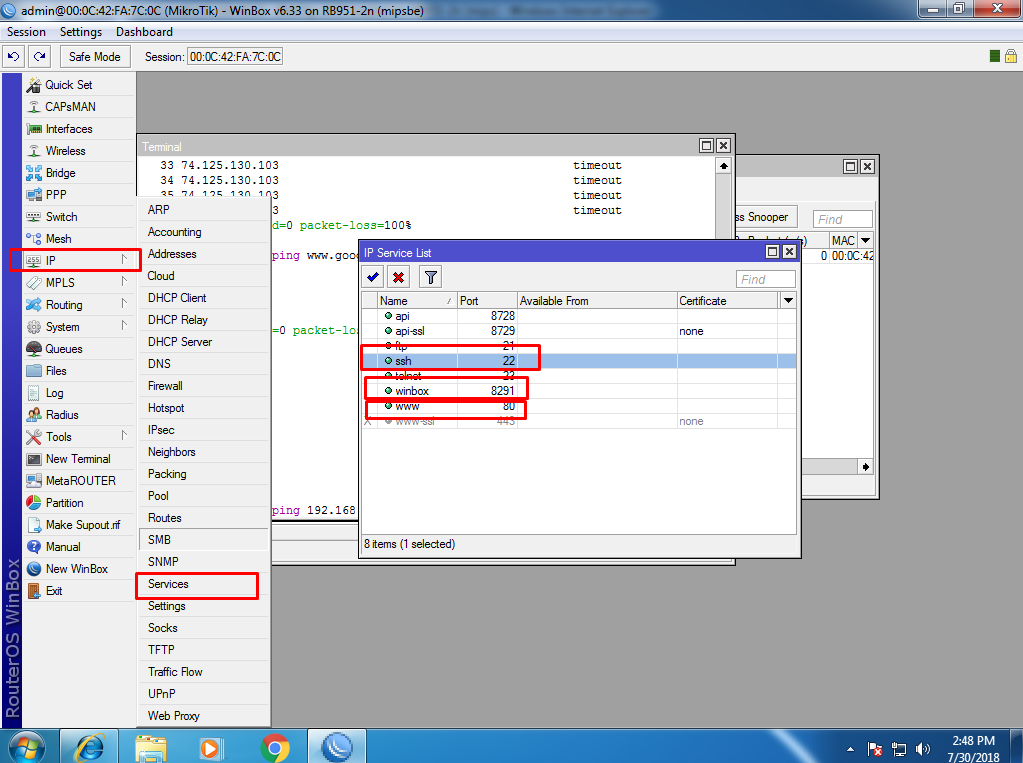Open Windows Start button
This screenshot has height=763, width=1023.
click(26, 747)
